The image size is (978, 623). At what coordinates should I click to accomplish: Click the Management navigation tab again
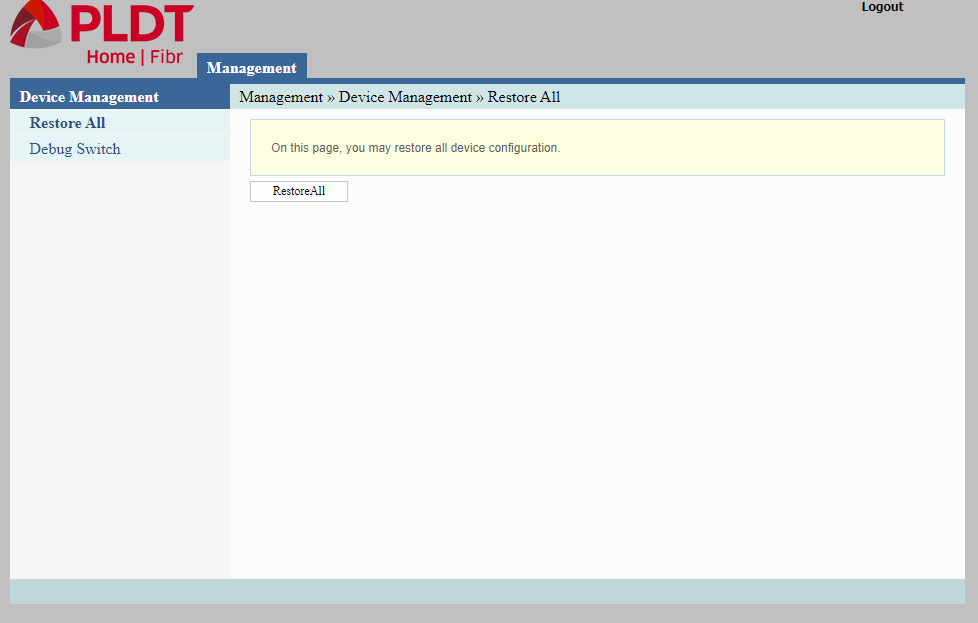tap(251, 67)
